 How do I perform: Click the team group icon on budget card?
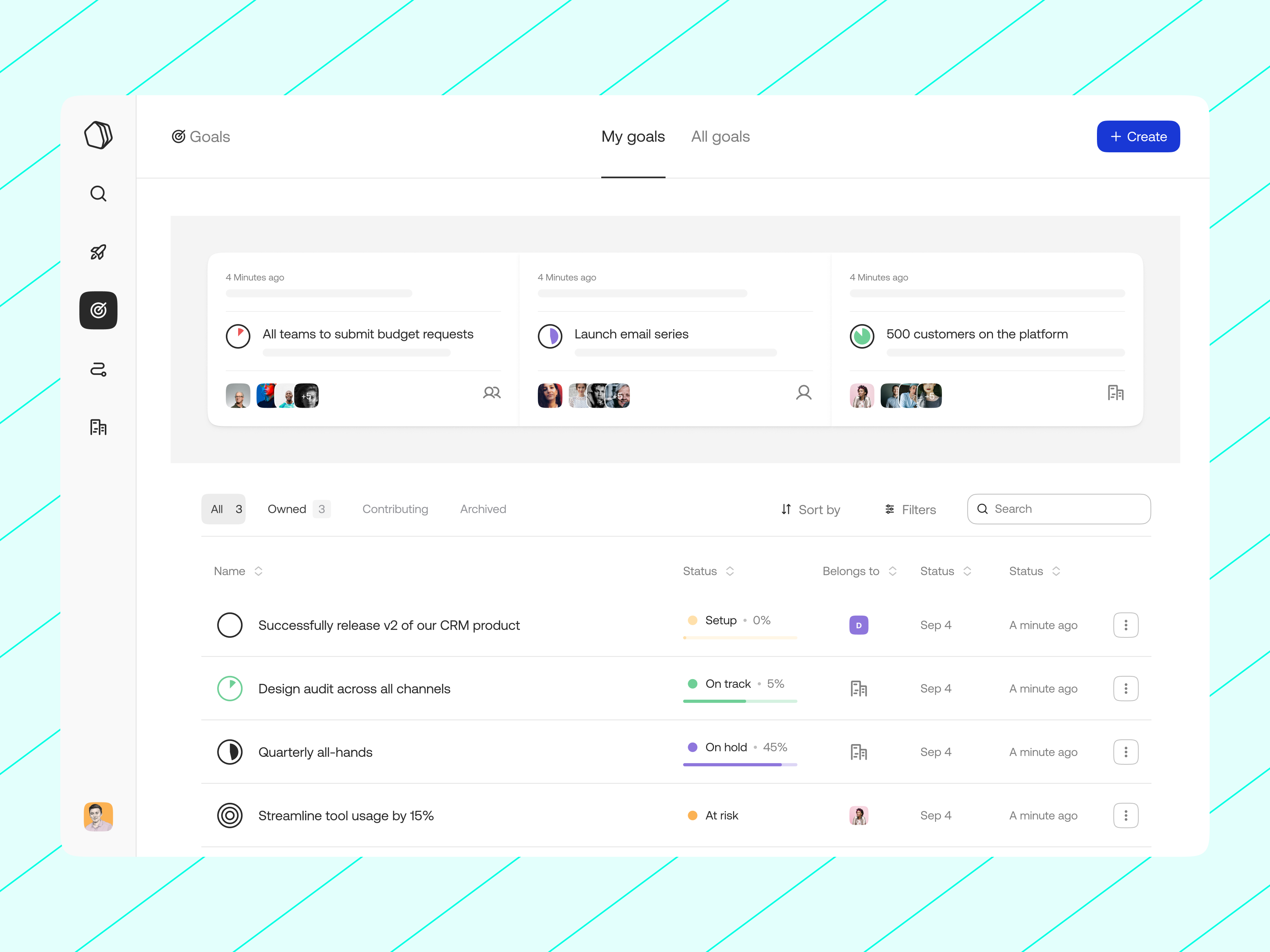491,393
